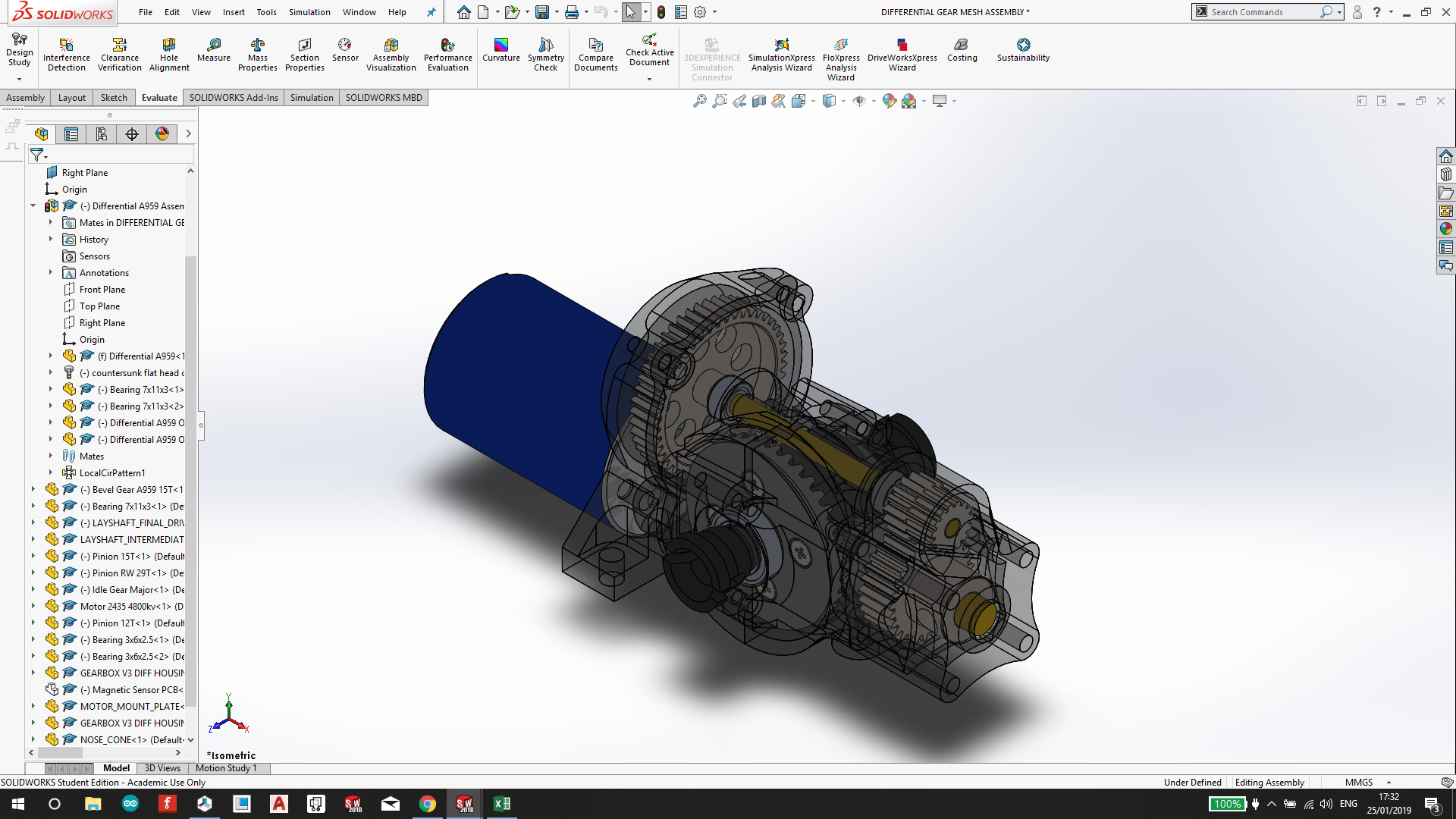Open the 3D Views tab
1456x819 pixels.
(x=162, y=768)
